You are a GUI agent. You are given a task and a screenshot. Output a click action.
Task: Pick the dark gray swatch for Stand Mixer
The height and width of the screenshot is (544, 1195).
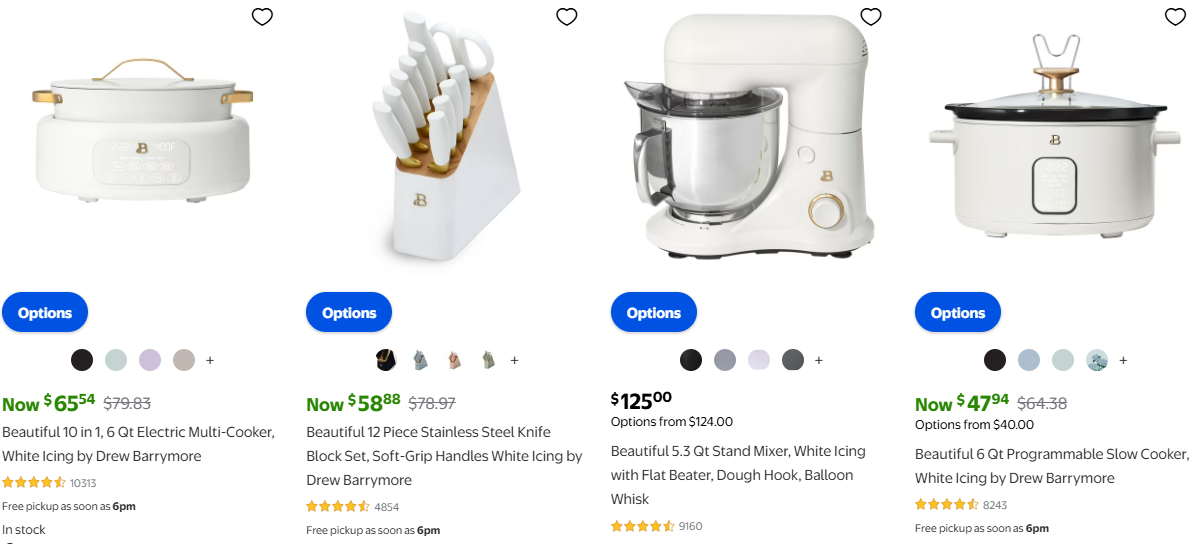click(793, 360)
